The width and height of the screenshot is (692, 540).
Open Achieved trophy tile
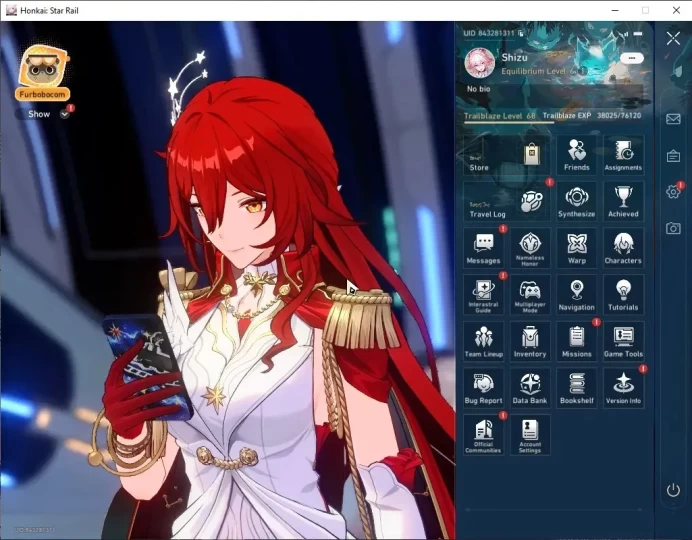coord(623,202)
